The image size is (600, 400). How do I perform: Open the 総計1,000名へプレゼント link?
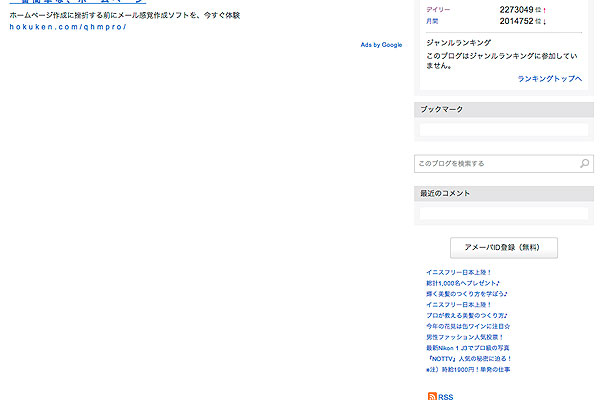point(463,283)
